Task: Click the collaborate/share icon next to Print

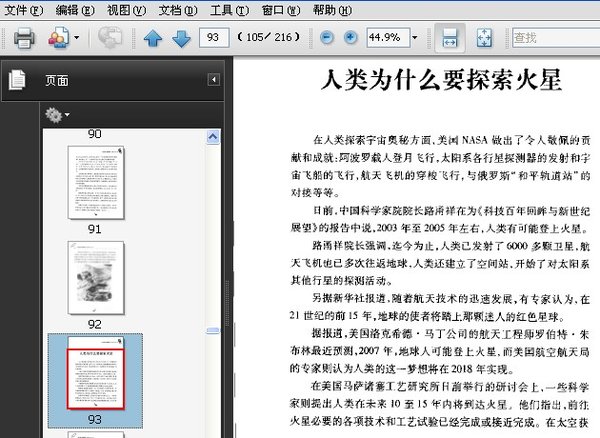Action: [x=57, y=38]
